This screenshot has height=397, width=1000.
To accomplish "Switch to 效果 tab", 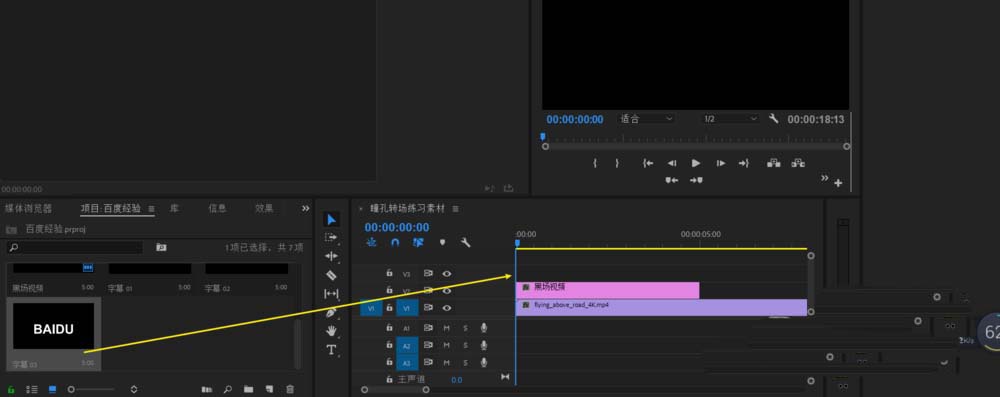I will (264, 209).
